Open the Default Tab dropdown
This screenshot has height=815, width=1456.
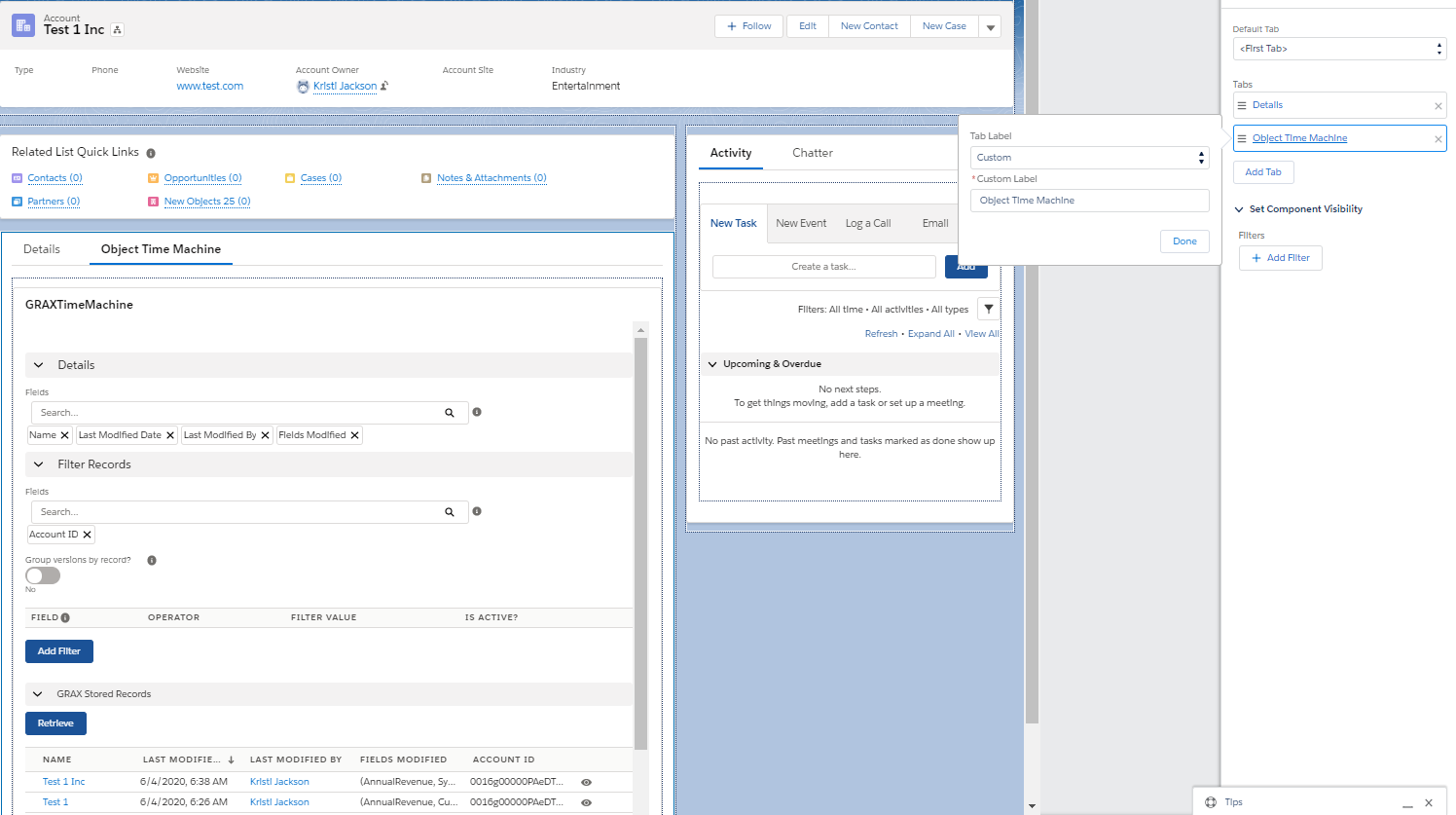coord(1339,49)
